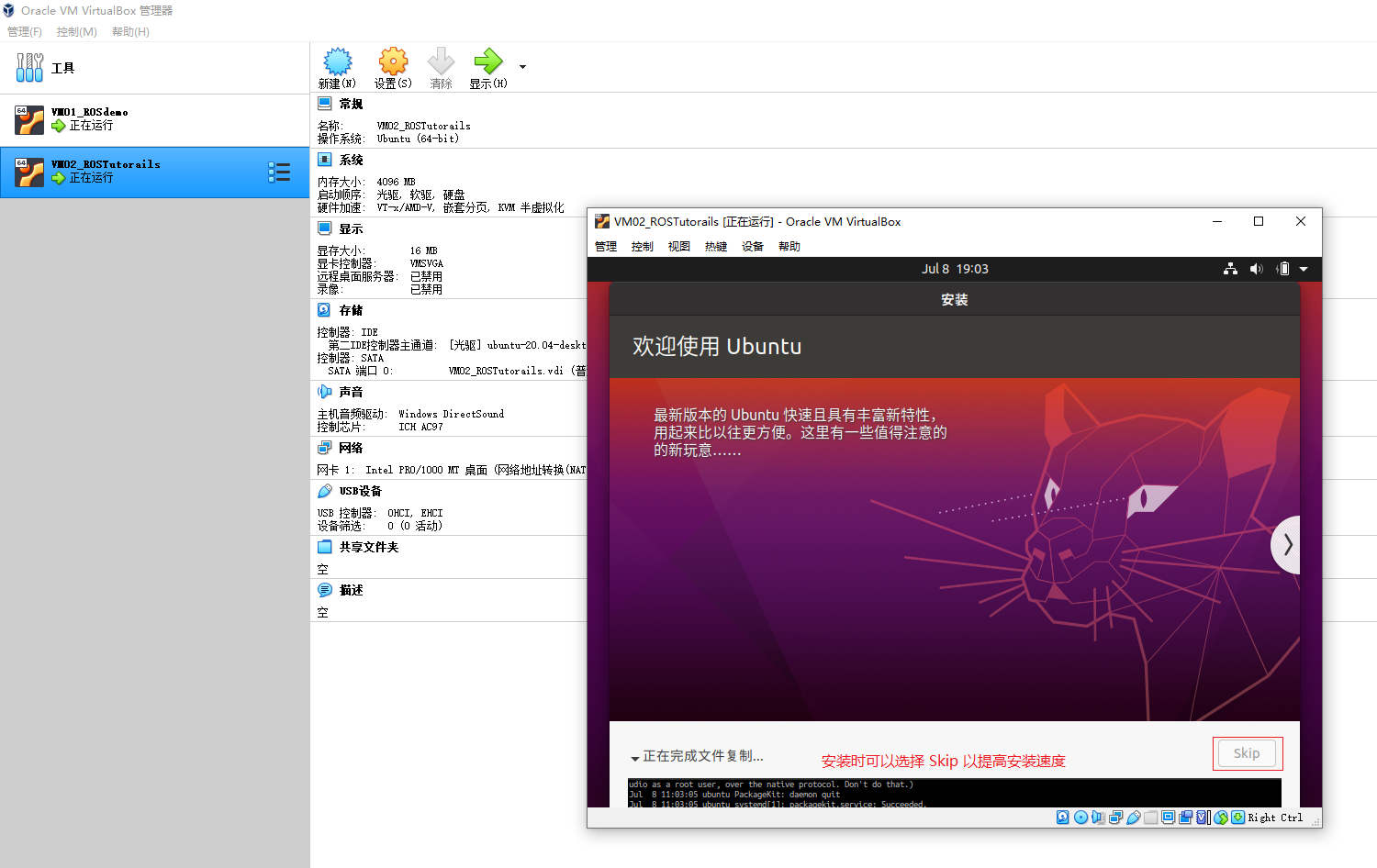This screenshot has height=868, width=1377.
Task: Open the 设置 settings icon in toolbar
Action: pos(392,67)
